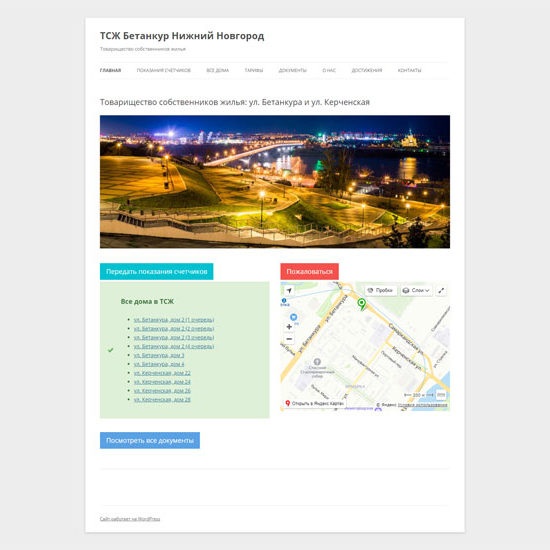Click the map ruler tool icon

click(441, 395)
